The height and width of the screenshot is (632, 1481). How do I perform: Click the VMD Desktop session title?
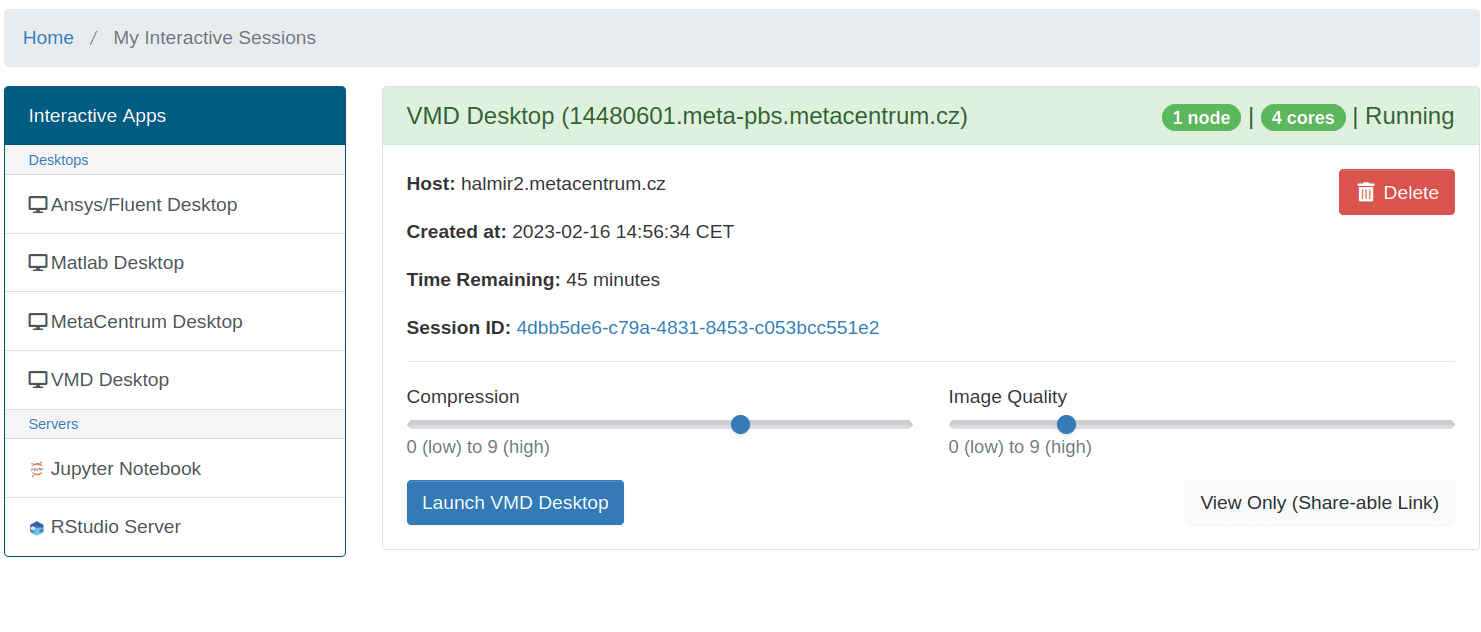coord(686,116)
